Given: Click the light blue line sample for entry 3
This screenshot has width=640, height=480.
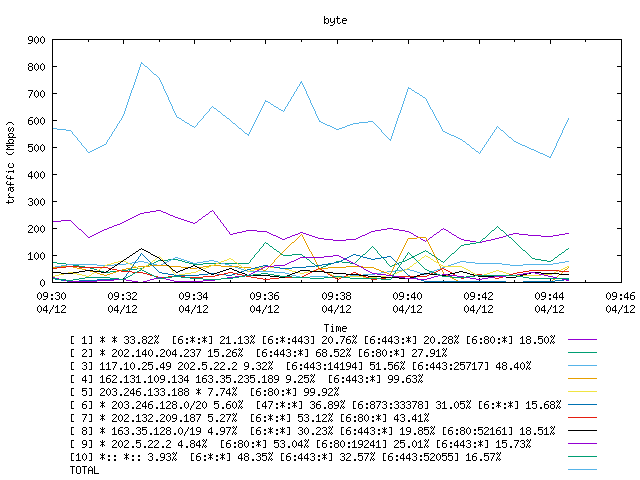Looking at the screenshot, I should point(582,366).
